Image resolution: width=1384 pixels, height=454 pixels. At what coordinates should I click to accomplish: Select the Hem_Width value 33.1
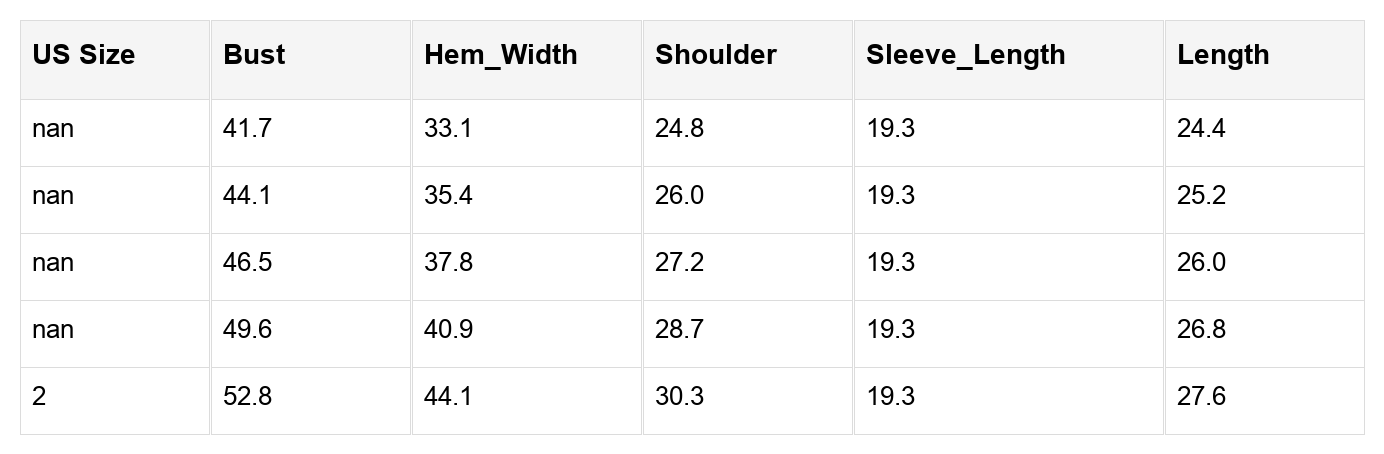tap(448, 129)
